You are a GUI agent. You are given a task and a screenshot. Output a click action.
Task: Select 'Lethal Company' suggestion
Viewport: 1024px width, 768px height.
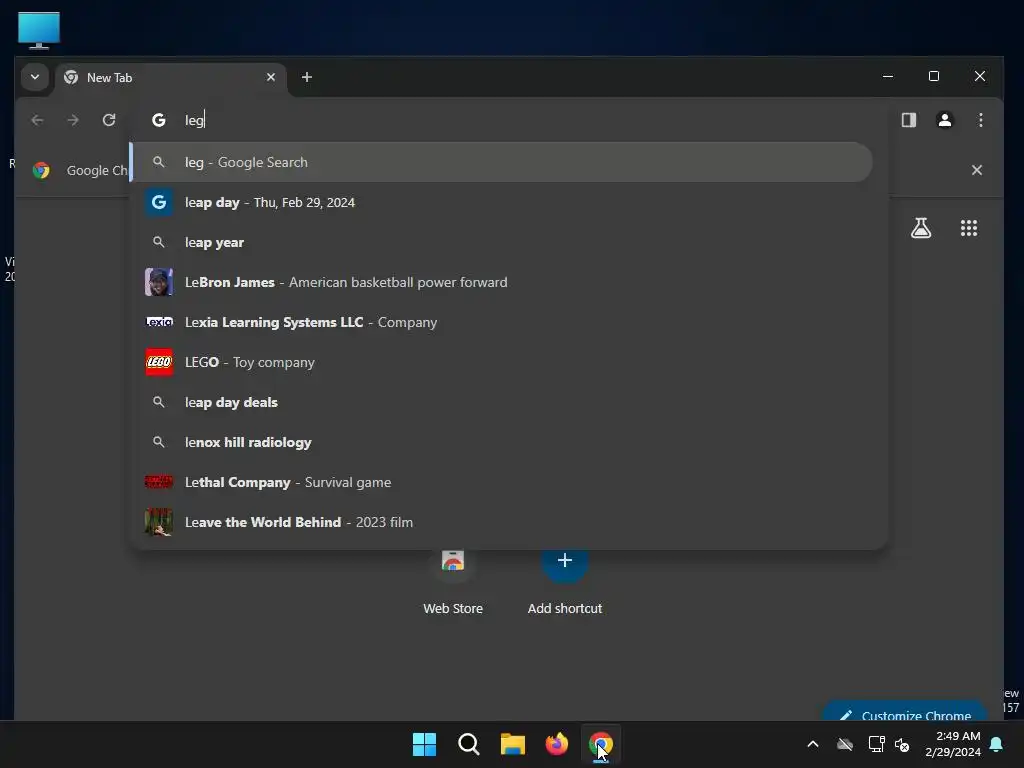point(502,482)
